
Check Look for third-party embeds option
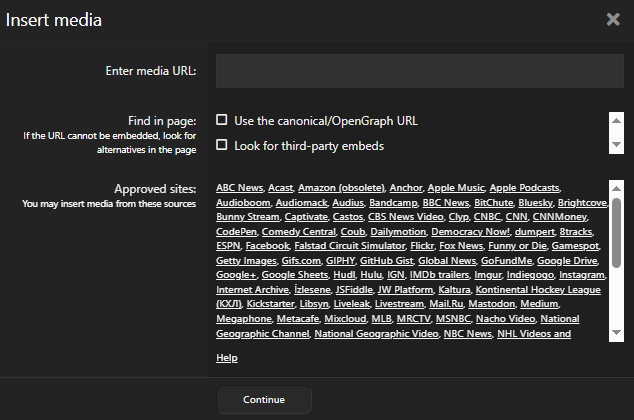click(x=222, y=145)
